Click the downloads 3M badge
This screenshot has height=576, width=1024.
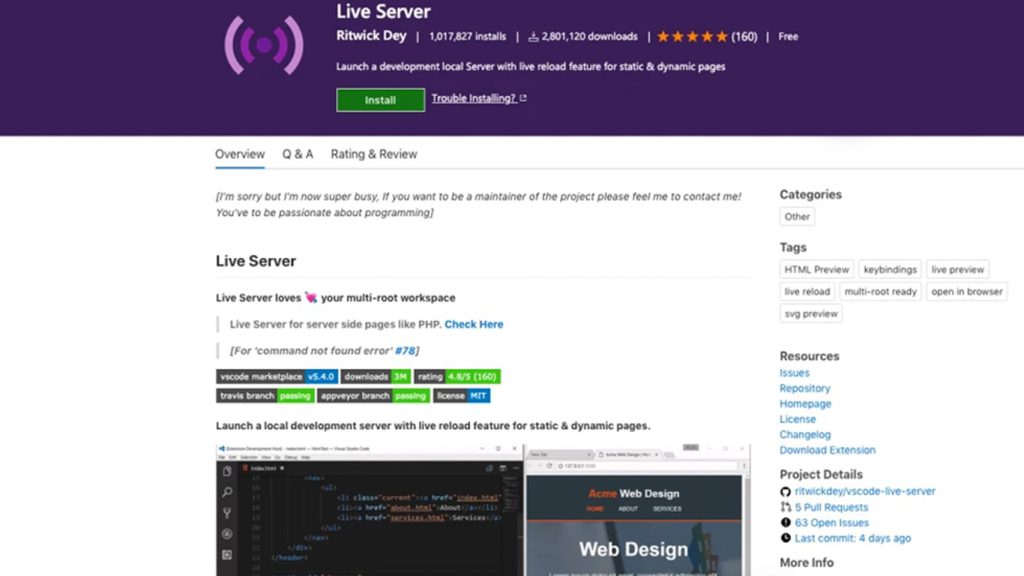[x=376, y=377]
